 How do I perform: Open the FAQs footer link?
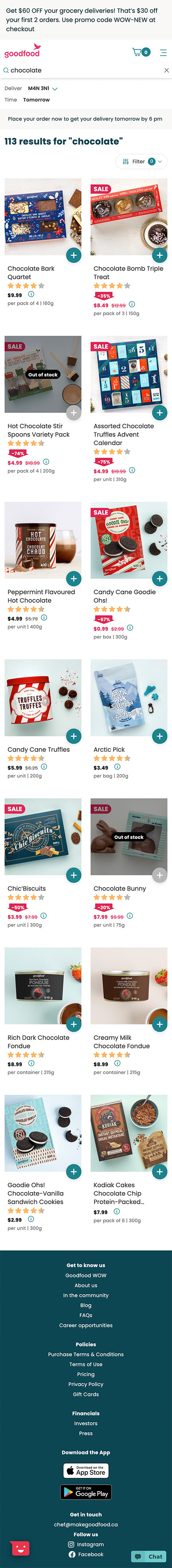click(x=86, y=1315)
